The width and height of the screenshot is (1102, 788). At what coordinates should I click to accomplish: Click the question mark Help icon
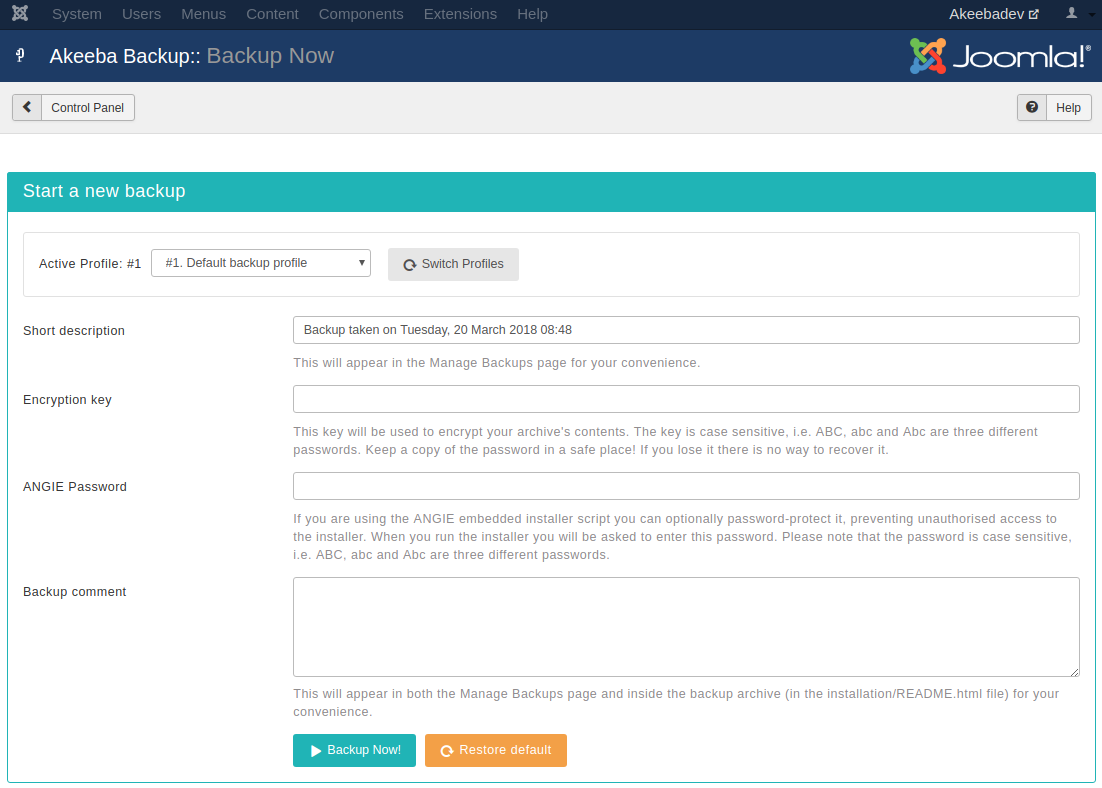click(x=1032, y=107)
